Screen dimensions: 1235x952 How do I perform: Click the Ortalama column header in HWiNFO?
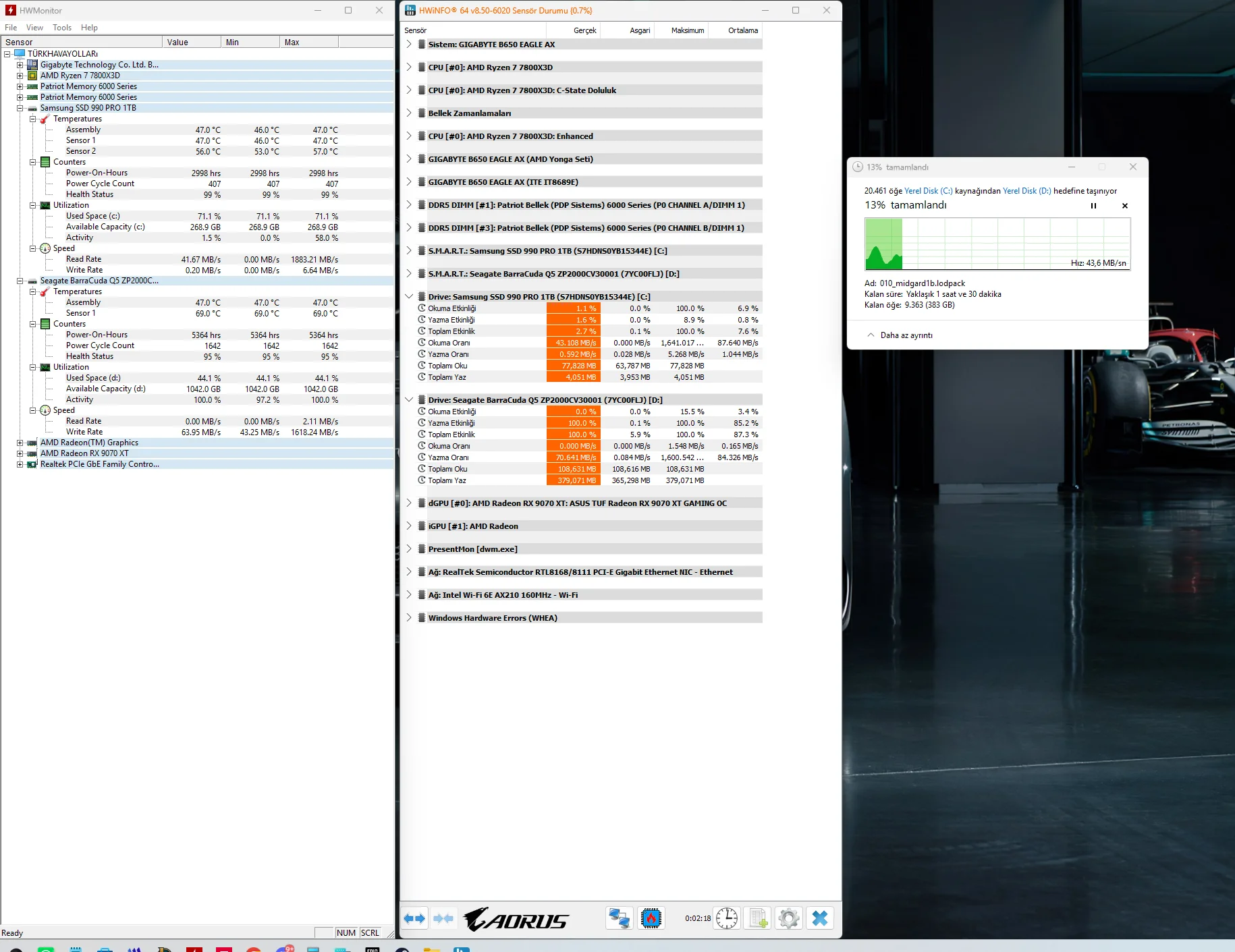pyautogui.click(x=736, y=30)
